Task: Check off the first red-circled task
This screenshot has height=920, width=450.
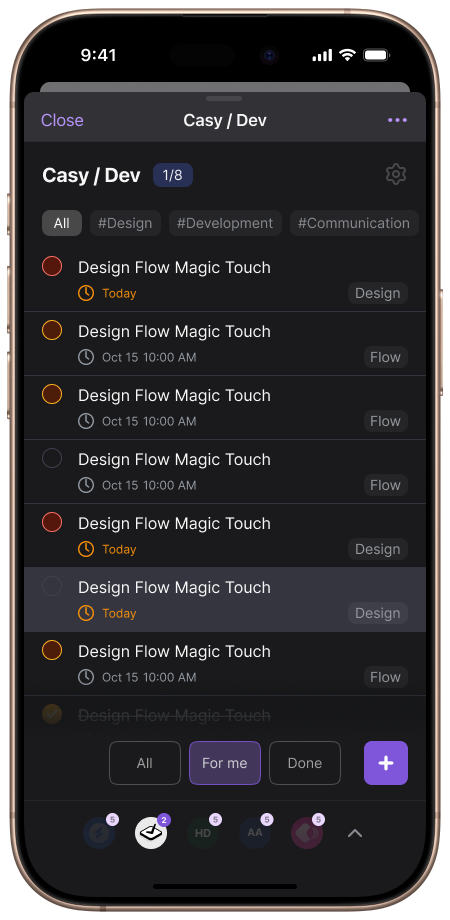Action: pos(52,266)
